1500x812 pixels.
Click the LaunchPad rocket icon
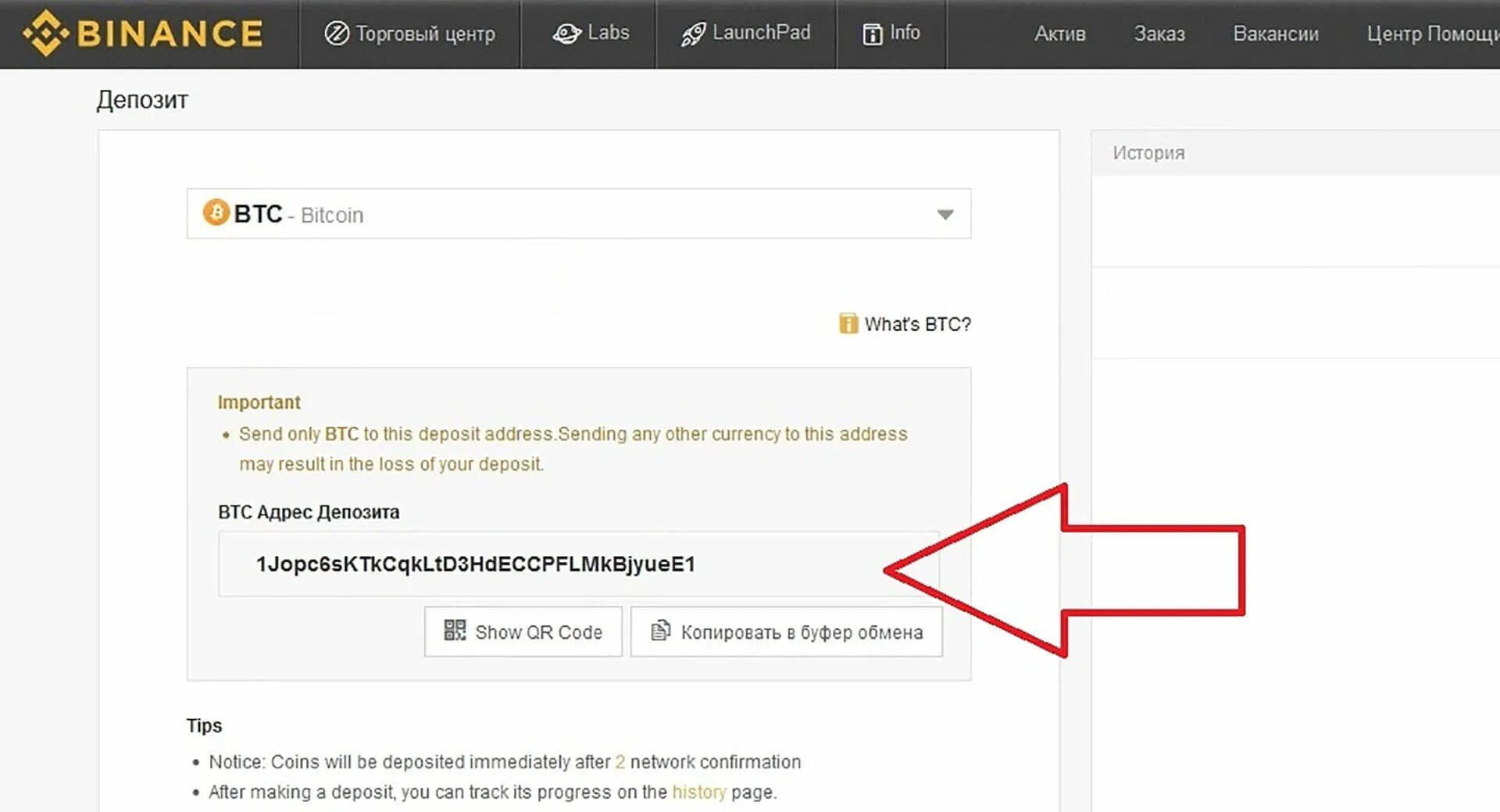point(693,34)
